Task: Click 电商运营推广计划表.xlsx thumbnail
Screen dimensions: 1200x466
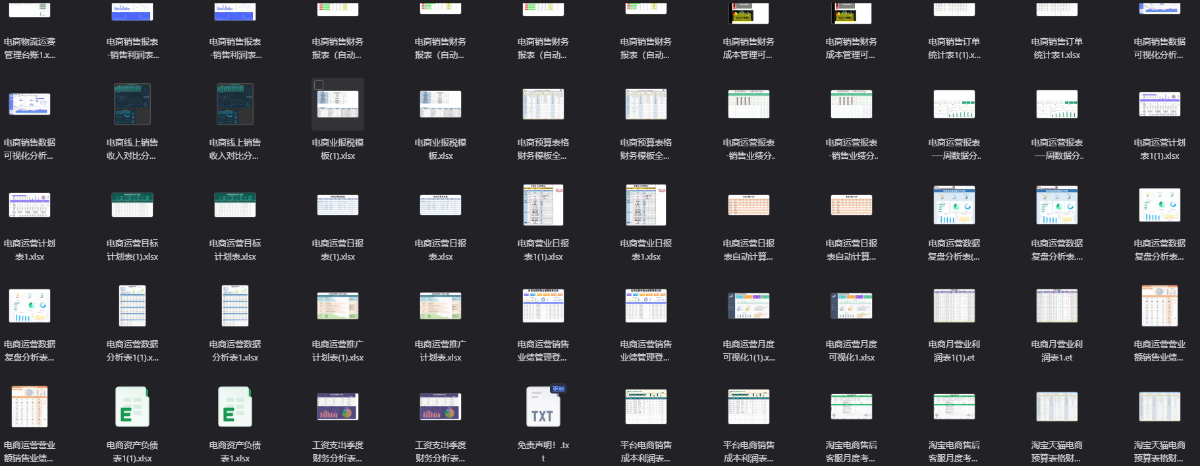Action: [x=440, y=304]
